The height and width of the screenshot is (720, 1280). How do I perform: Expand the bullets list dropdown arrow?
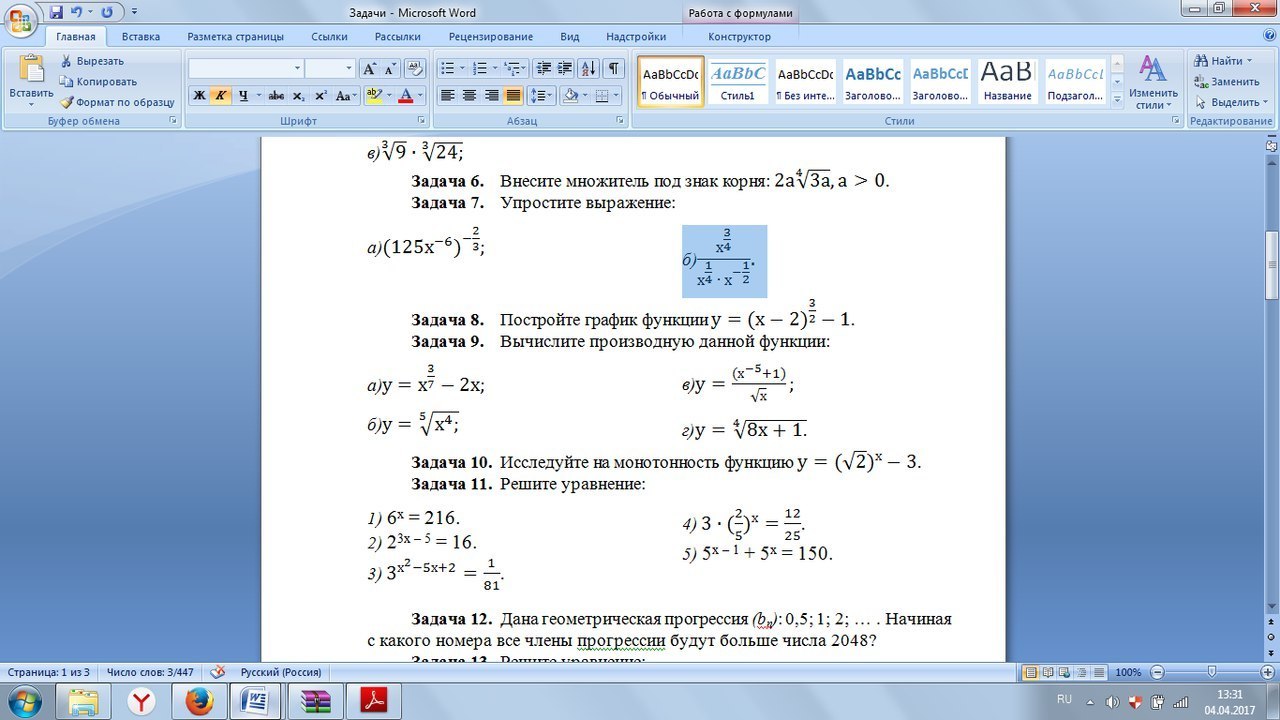[x=462, y=68]
